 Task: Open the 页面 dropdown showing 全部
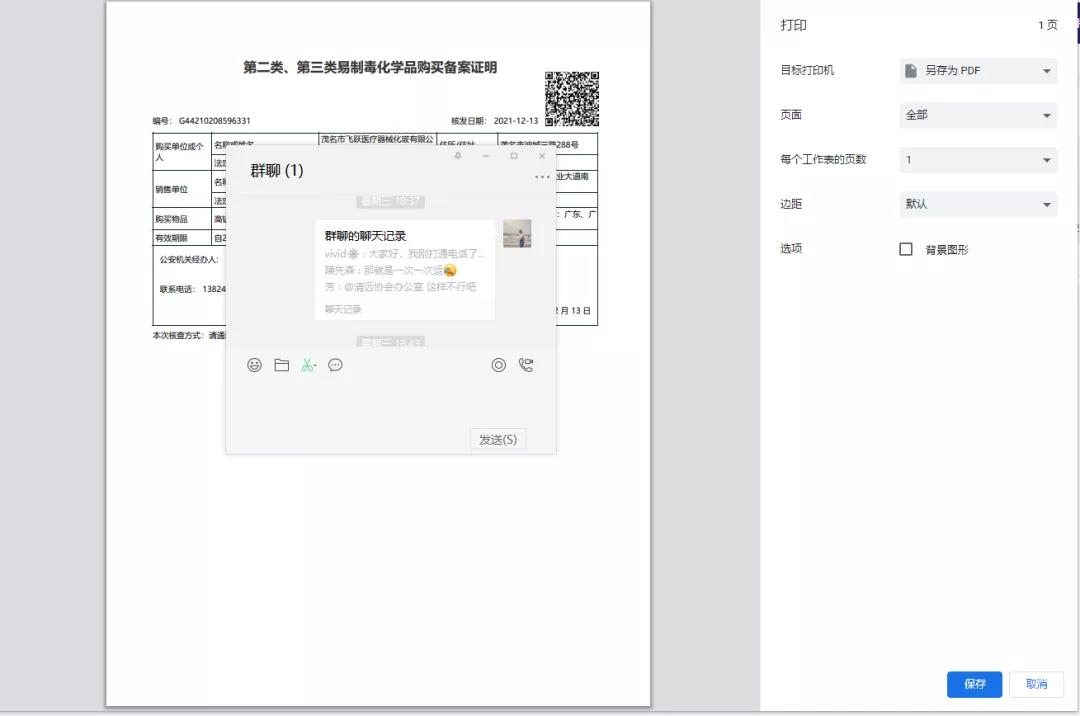[x=978, y=115]
